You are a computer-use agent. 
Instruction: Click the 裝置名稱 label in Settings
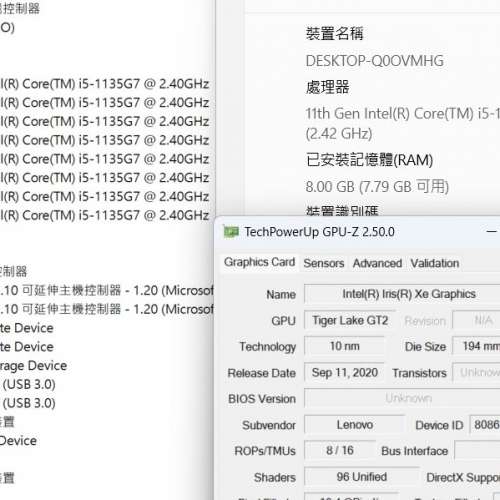(x=334, y=34)
